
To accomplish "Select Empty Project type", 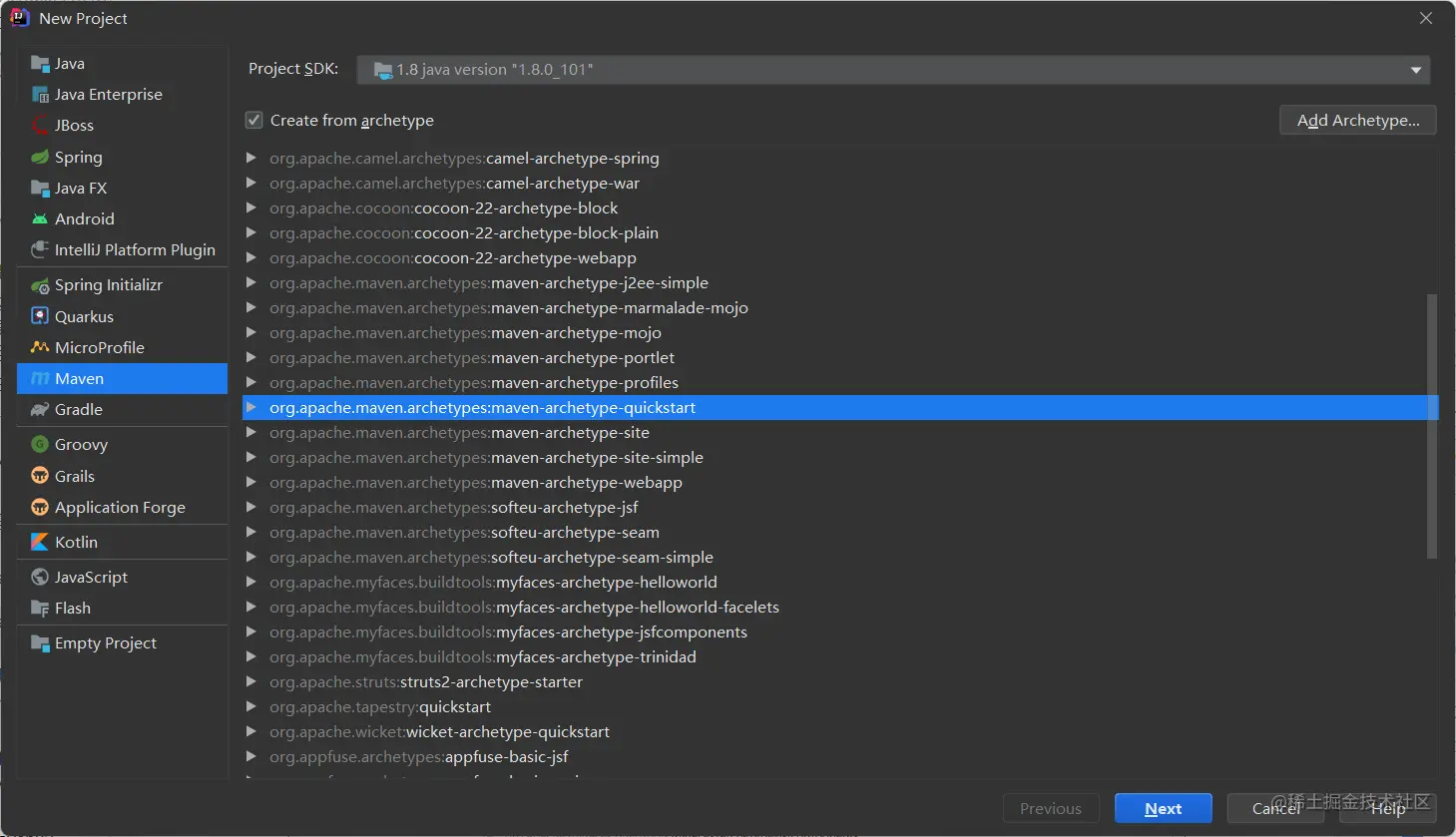I will (x=122, y=643).
